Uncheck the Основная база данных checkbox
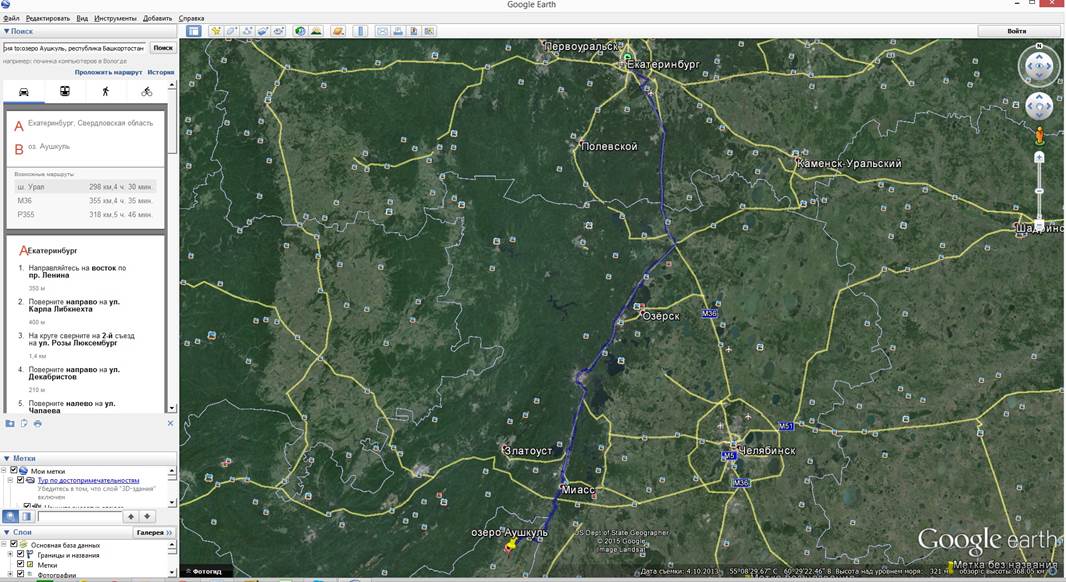The height and width of the screenshot is (582, 1066). [x=13, y=545]
